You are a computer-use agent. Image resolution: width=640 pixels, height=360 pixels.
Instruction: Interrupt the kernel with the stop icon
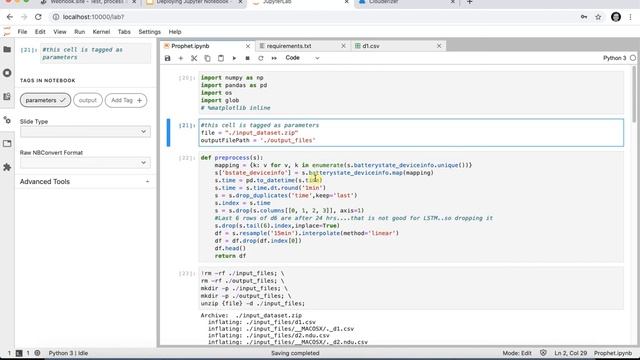pos(247,58)
